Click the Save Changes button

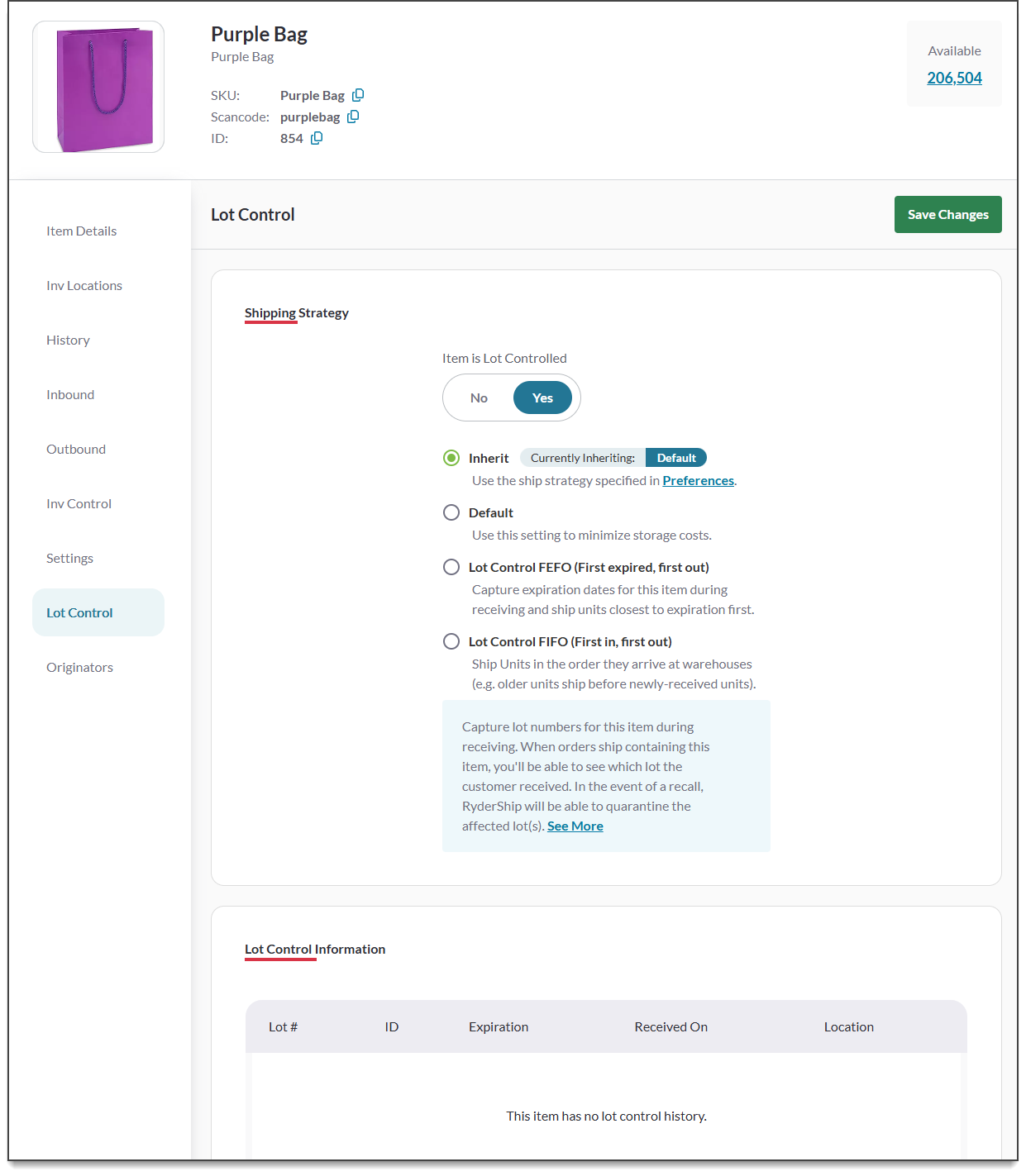tap(947, 214)
